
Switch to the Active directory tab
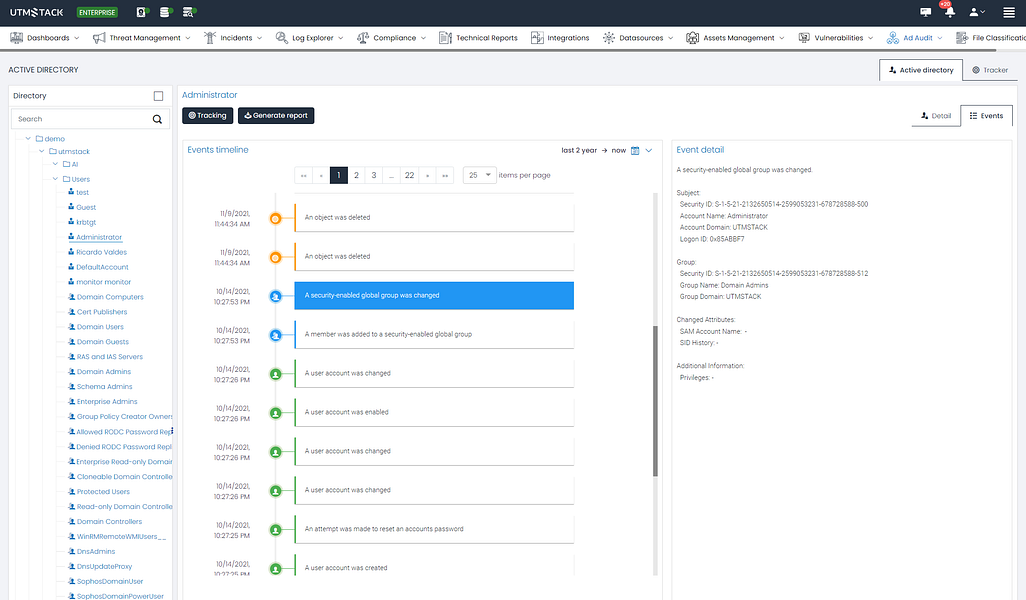pos(920,70)
